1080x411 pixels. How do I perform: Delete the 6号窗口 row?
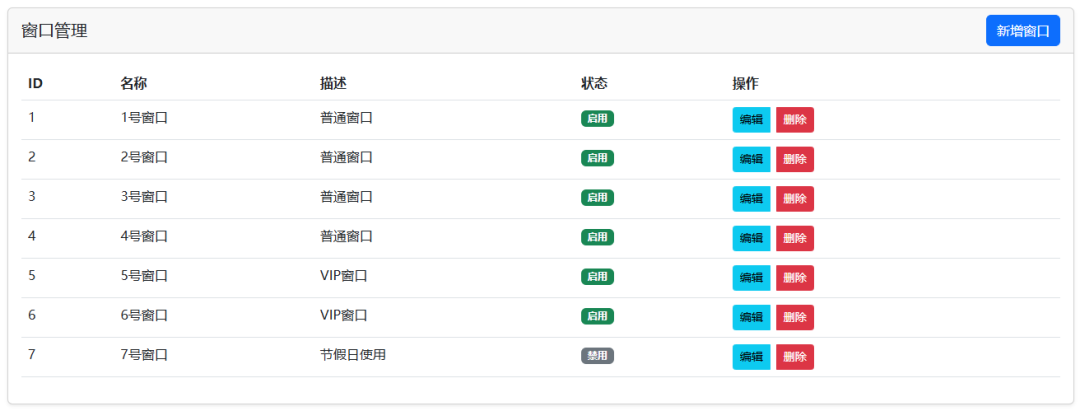click(795, 317)
